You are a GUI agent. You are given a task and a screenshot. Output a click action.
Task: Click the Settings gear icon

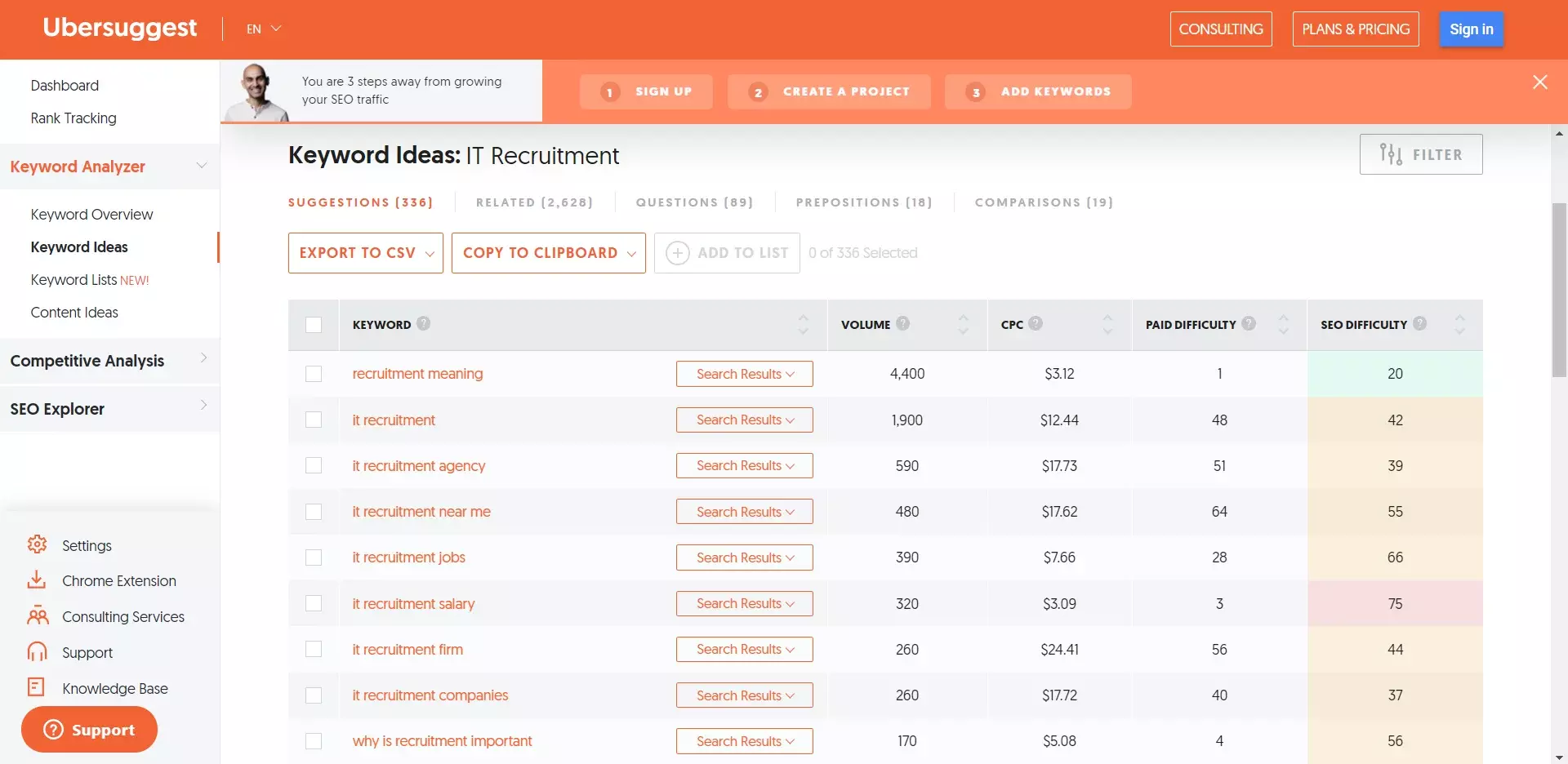pyautogui.click(x=37, y=544)
